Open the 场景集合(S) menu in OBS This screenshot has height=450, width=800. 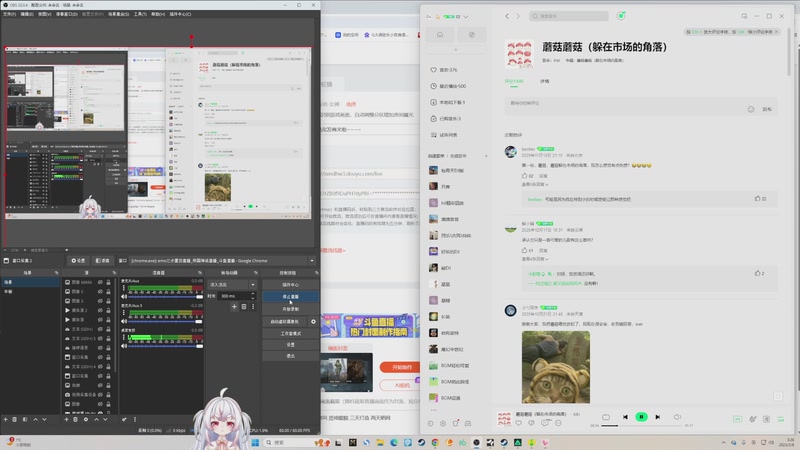coord(119,14)
